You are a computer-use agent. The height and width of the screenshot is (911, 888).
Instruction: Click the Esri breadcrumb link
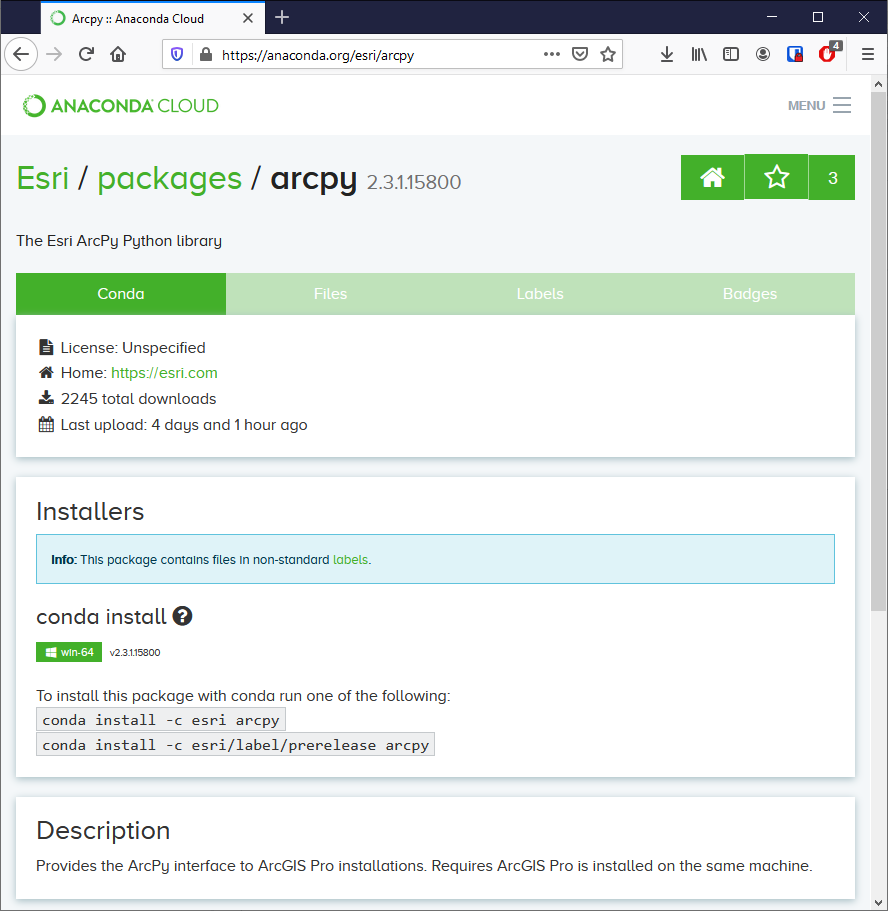(43, 178)
